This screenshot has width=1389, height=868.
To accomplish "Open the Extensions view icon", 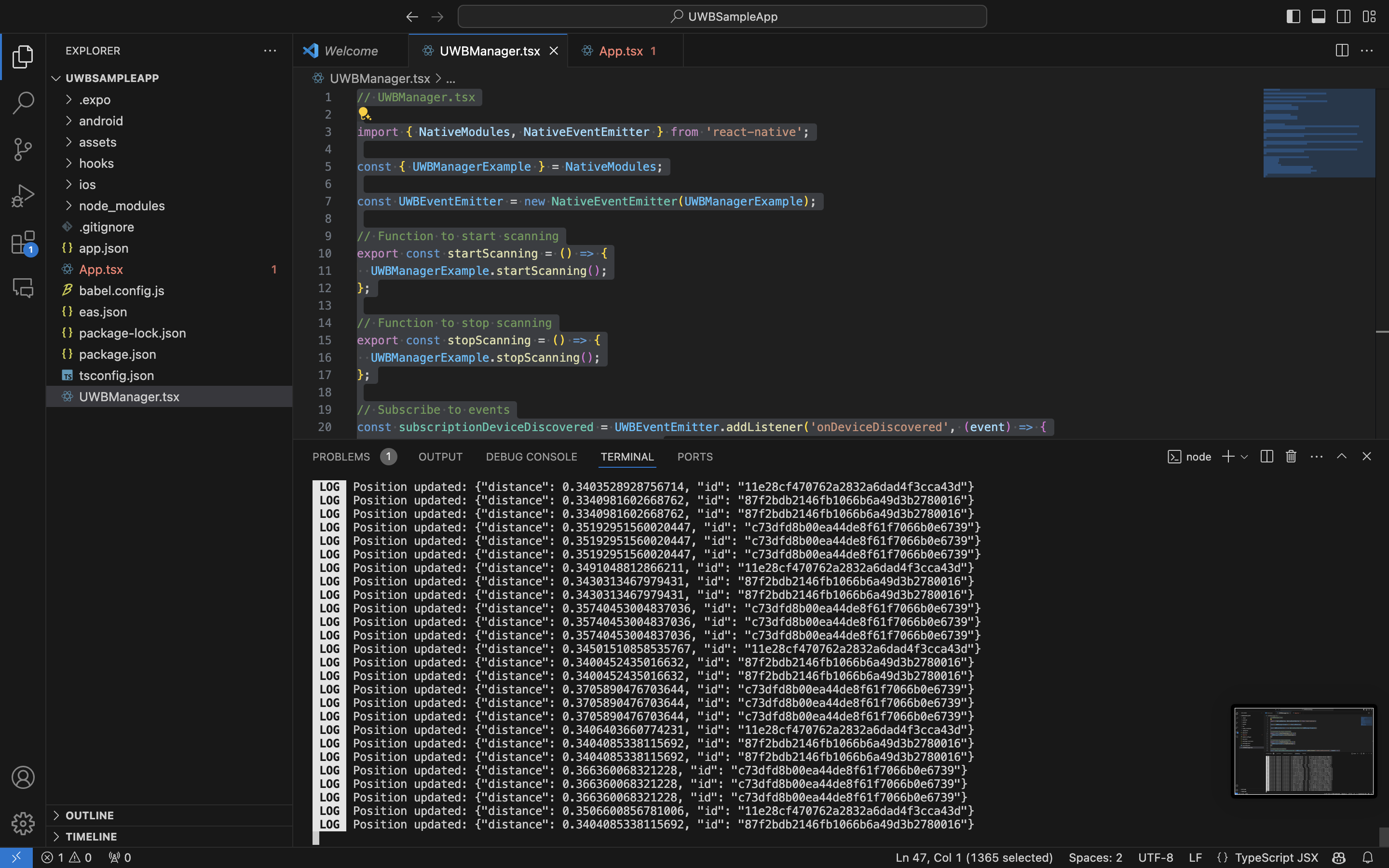I will 23,242.
